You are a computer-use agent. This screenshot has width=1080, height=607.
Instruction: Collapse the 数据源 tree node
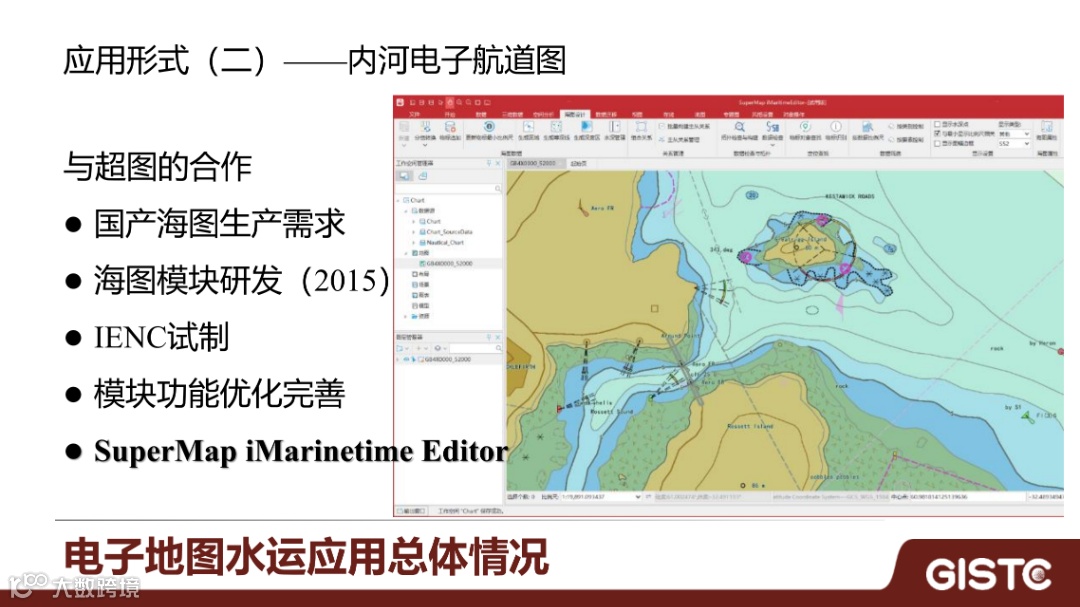(x=406, y=211)
